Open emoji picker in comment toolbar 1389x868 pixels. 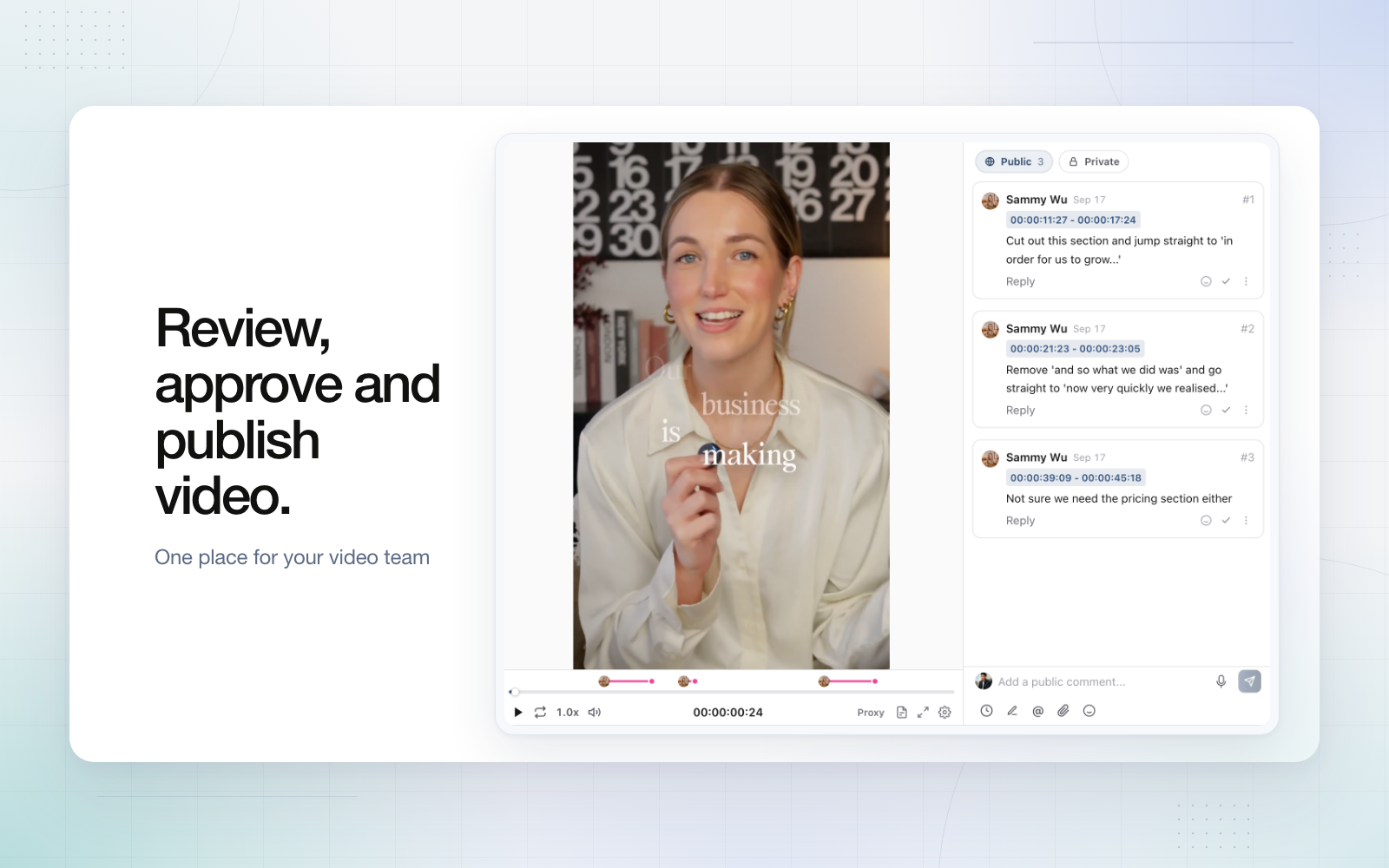(1089, 711)
